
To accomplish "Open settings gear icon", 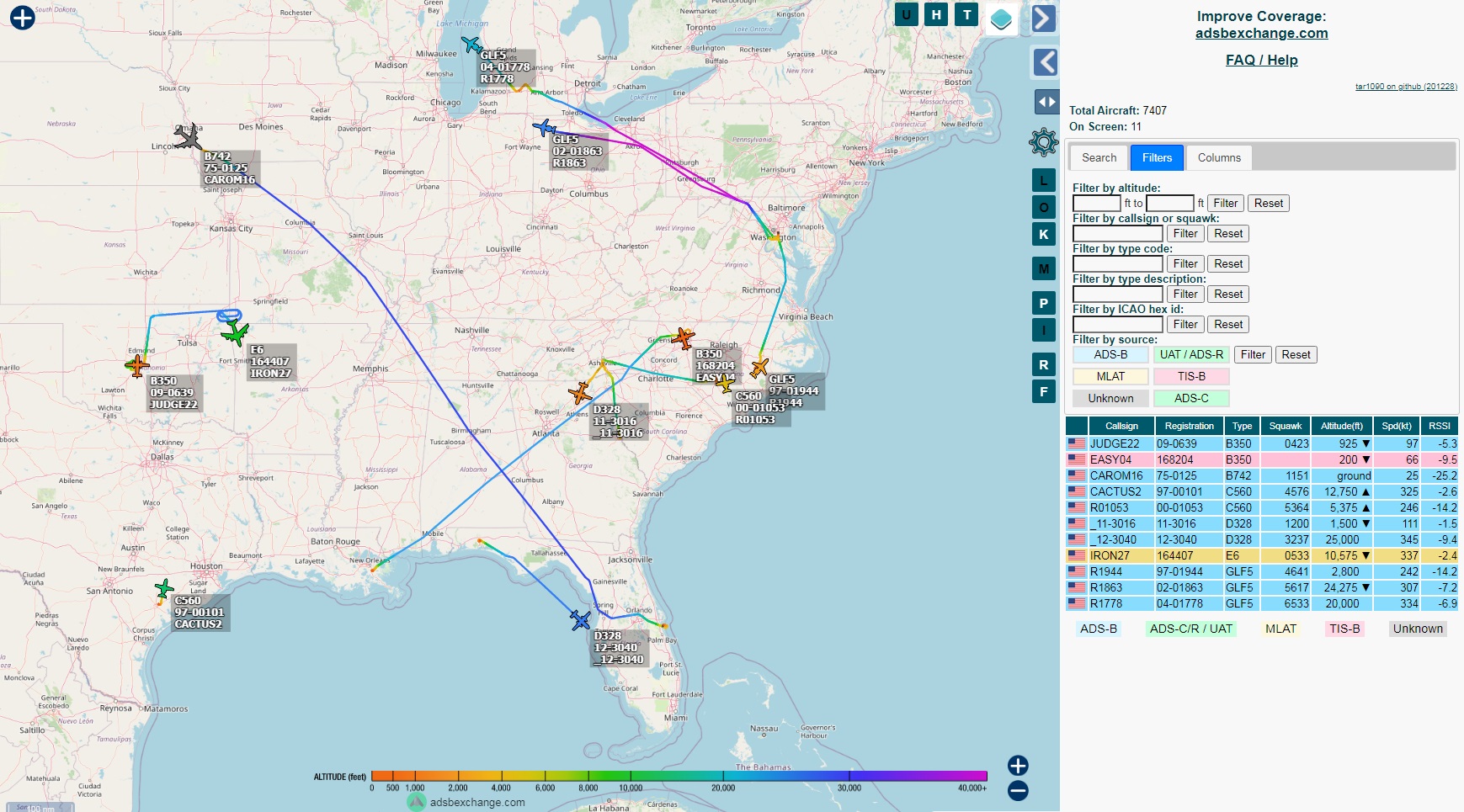I will pos(1044,142).
